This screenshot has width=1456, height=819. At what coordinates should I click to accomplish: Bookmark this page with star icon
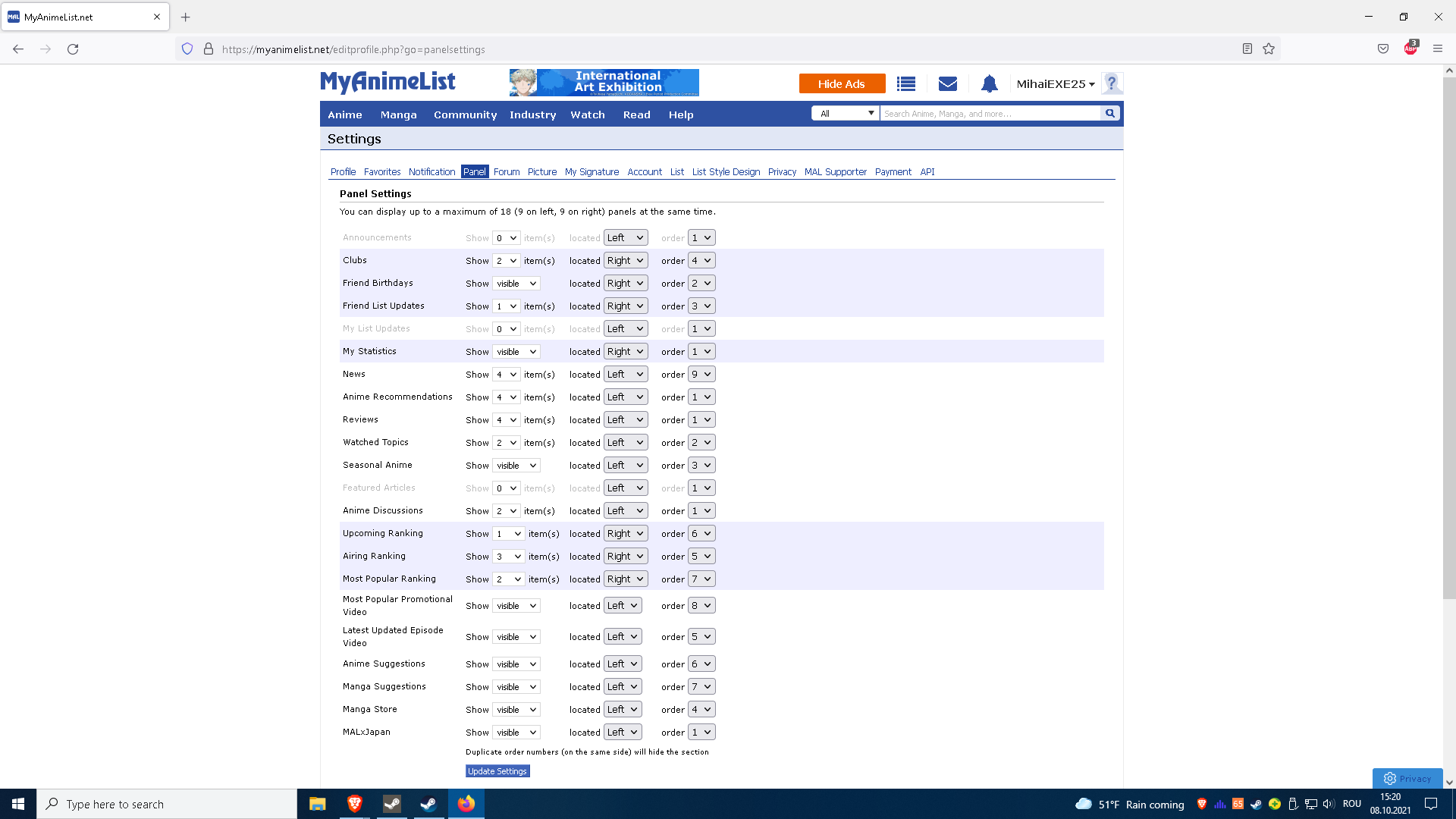[1269, 49]
